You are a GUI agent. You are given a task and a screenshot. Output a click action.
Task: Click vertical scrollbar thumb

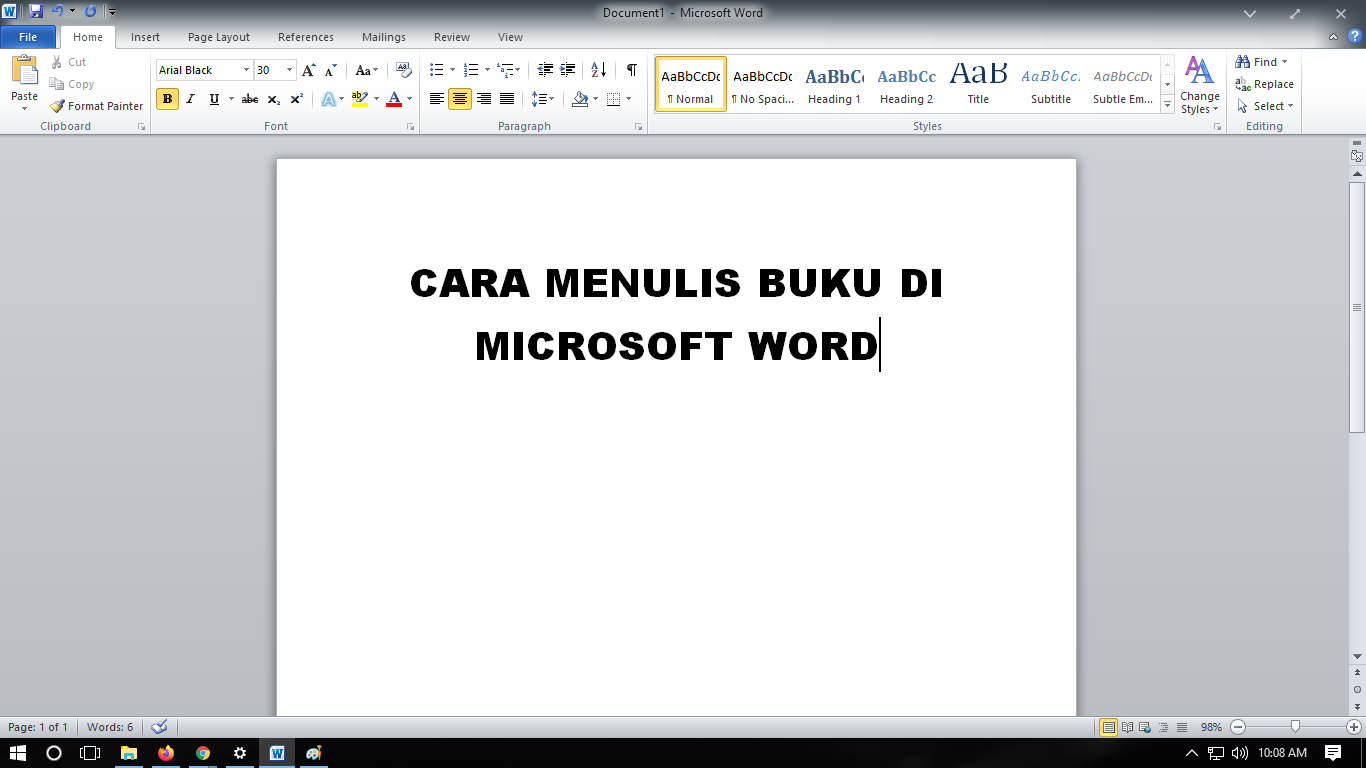[1357, 307]
